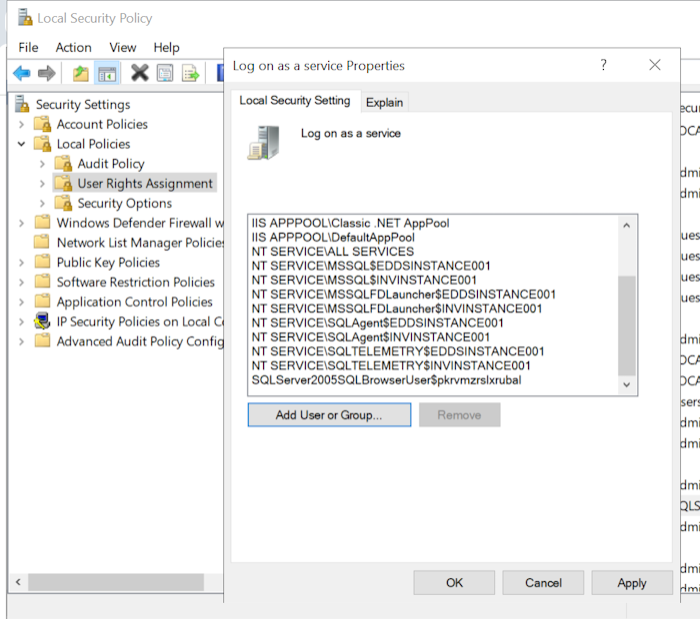This screenshot has height=619, width=700.
Task: Close the Log on as a service dialog
Action: tap(654, 65)
